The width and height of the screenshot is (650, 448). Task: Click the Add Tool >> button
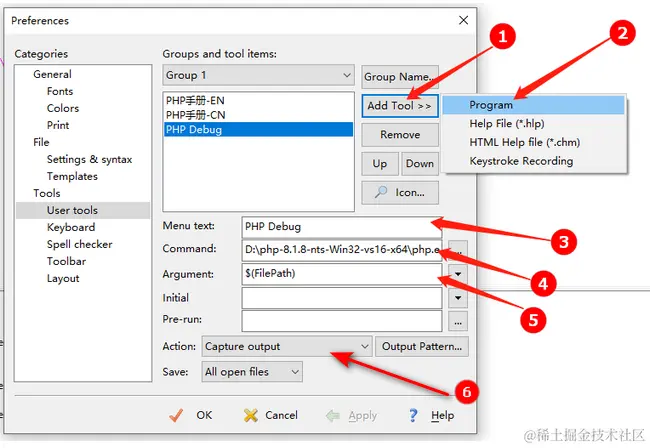pyautogui.click(x=400, y=106)
